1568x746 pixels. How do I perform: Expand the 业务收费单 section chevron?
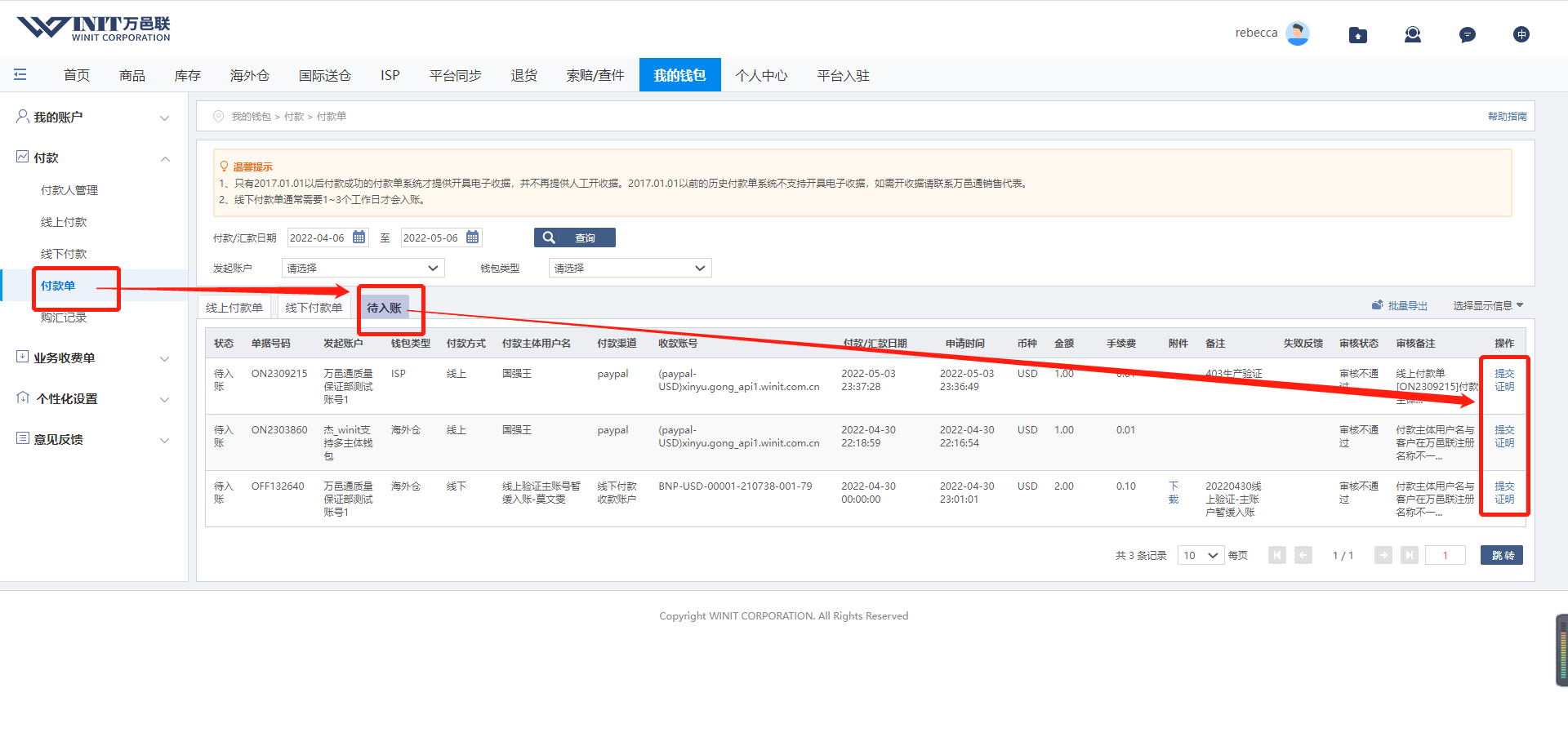tap(165, 358)
